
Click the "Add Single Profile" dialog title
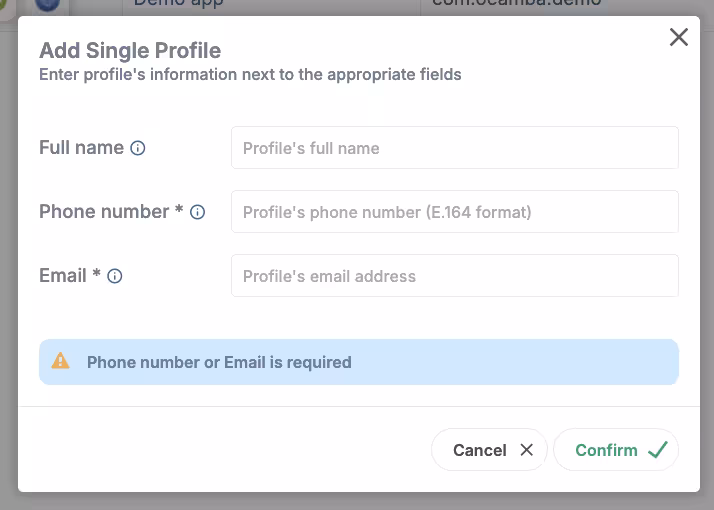tap(130, 50)
